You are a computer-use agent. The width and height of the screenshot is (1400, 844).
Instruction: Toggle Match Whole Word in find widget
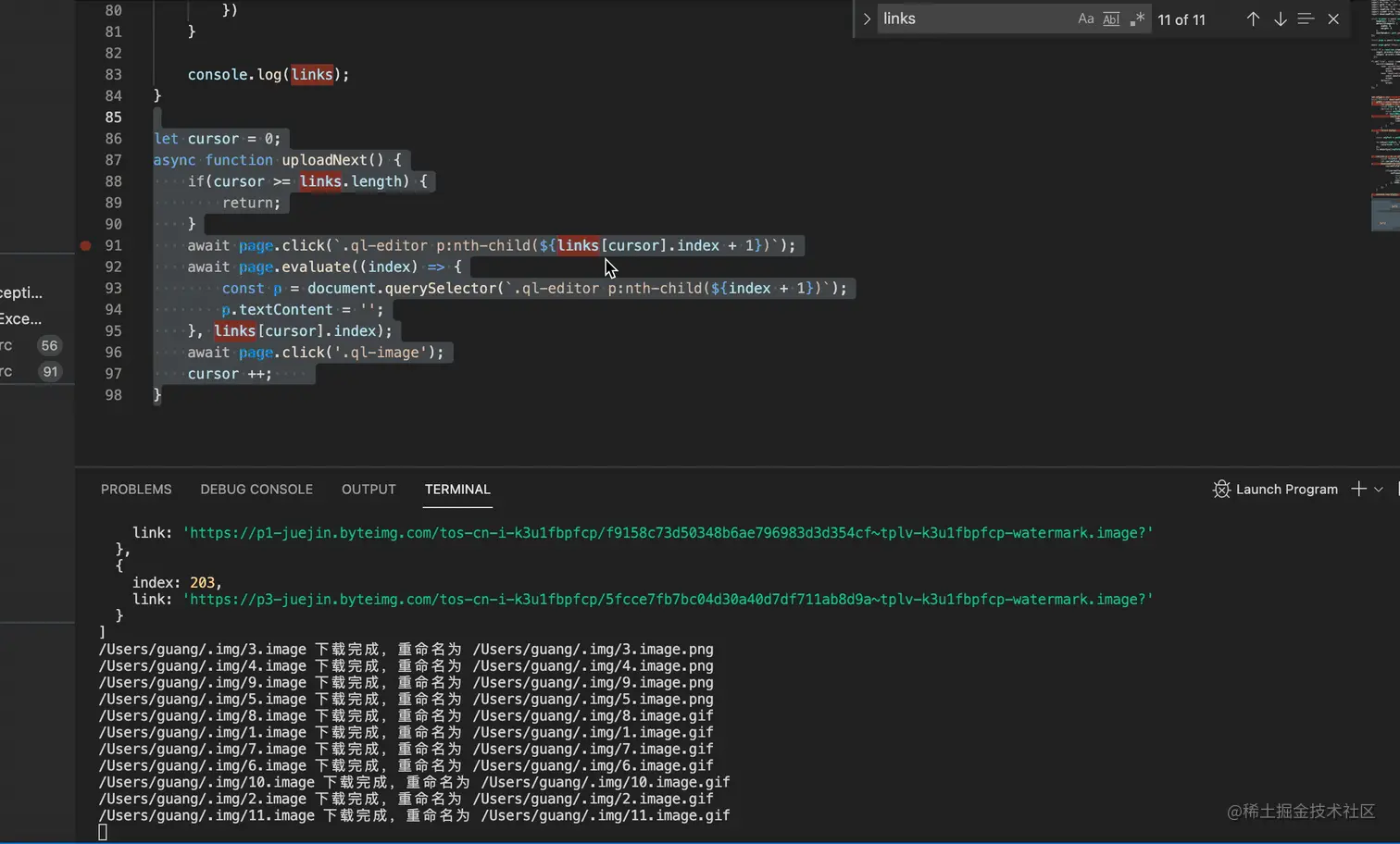click(x=1111, y=19)
